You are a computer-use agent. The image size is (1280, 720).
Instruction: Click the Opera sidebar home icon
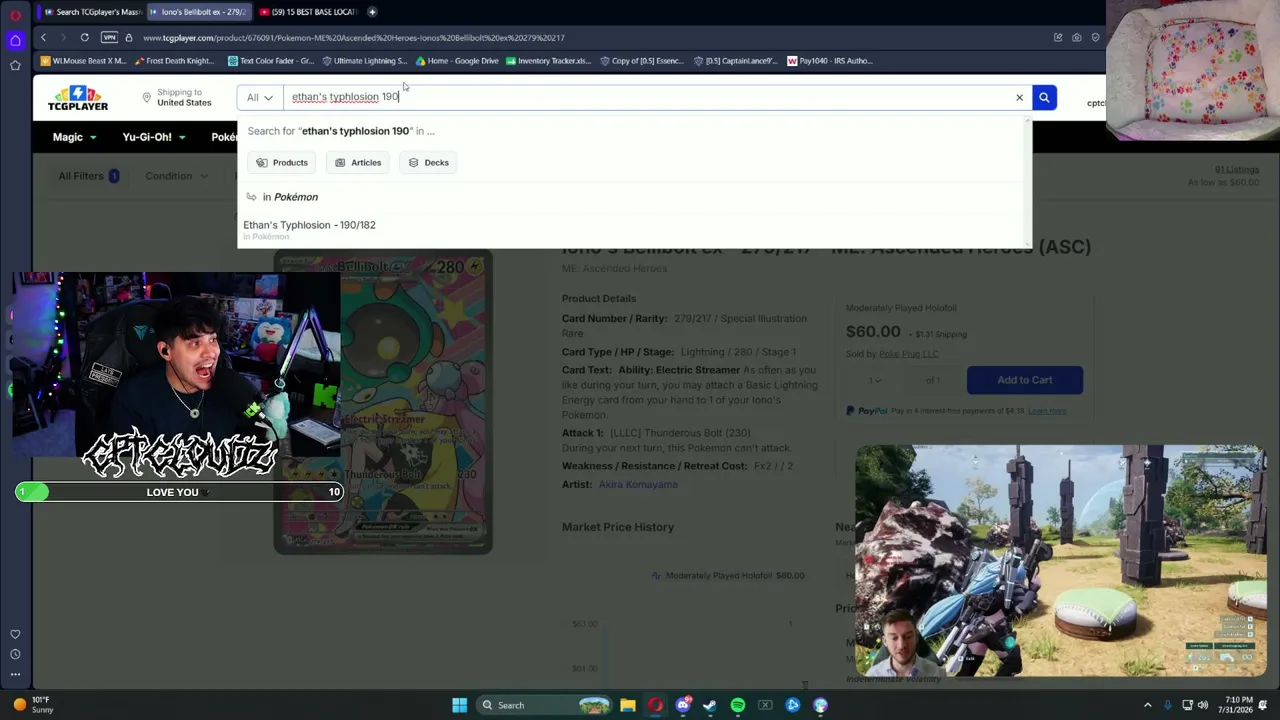[15, 40]
